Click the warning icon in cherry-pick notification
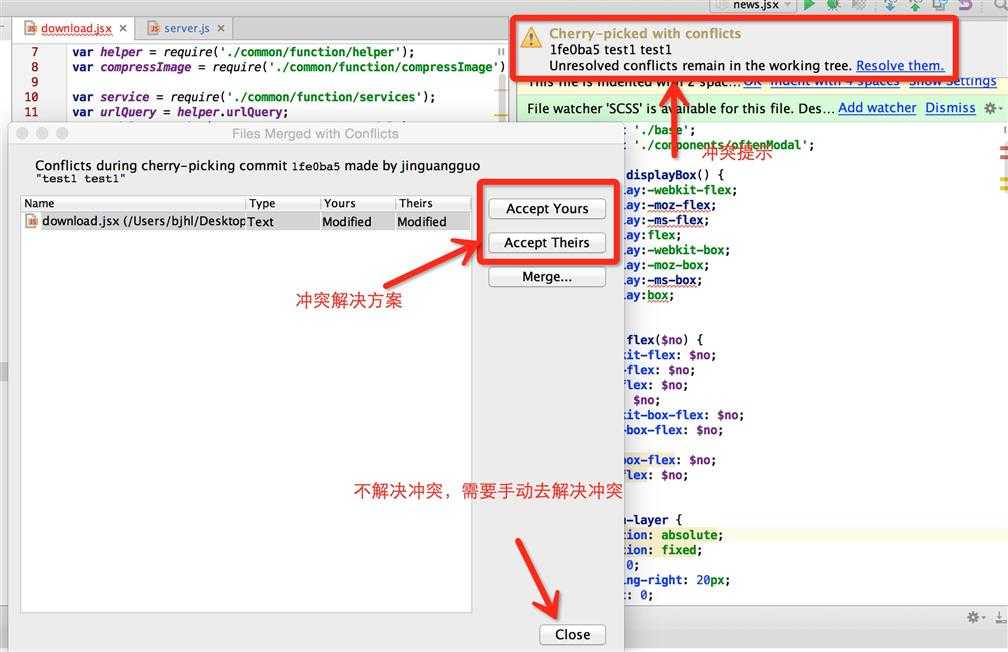 point(531,37)
